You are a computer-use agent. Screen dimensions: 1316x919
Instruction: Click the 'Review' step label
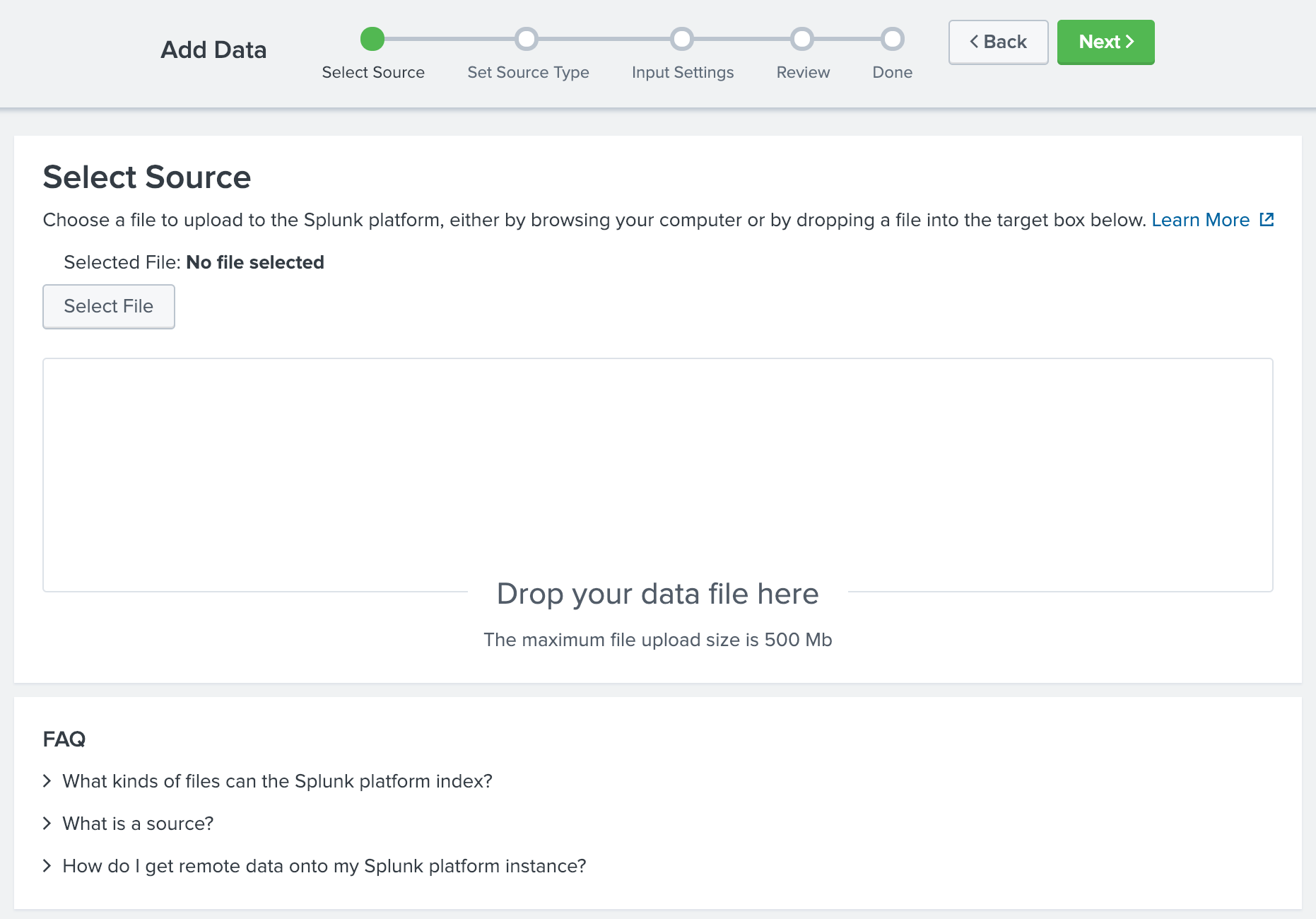[802, 72]
